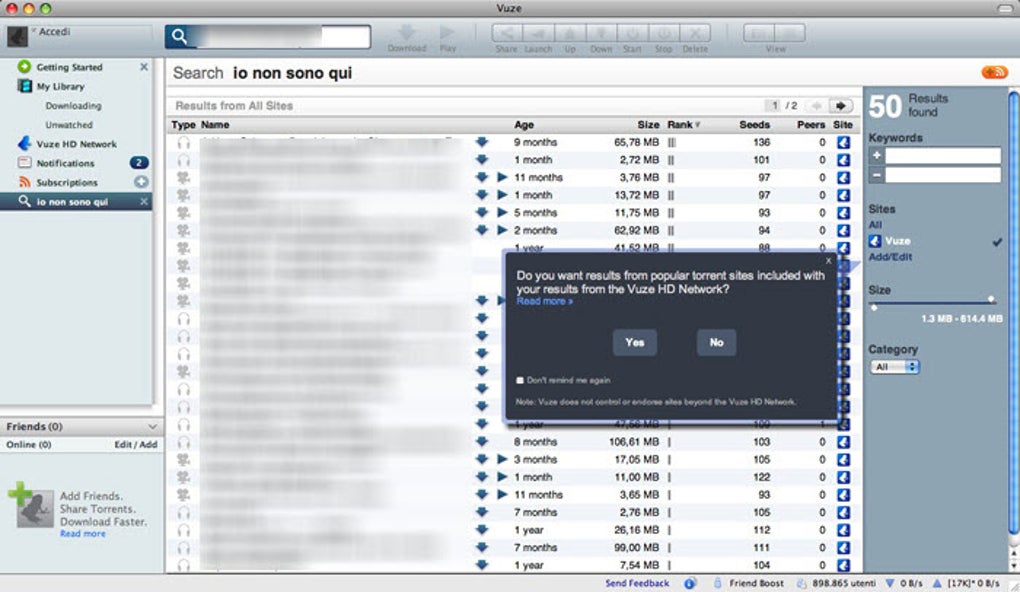Click the Notifications badge showing 2
The image size is (1020, 592).
pyautogui.click(x=139, y=163)
